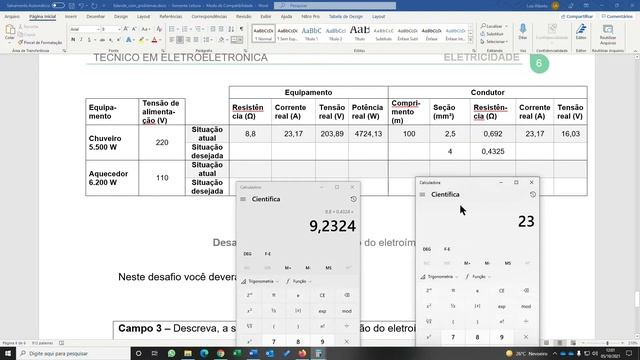
Task: Open the Selecionar dropdown
Action: tap(494, 42)
